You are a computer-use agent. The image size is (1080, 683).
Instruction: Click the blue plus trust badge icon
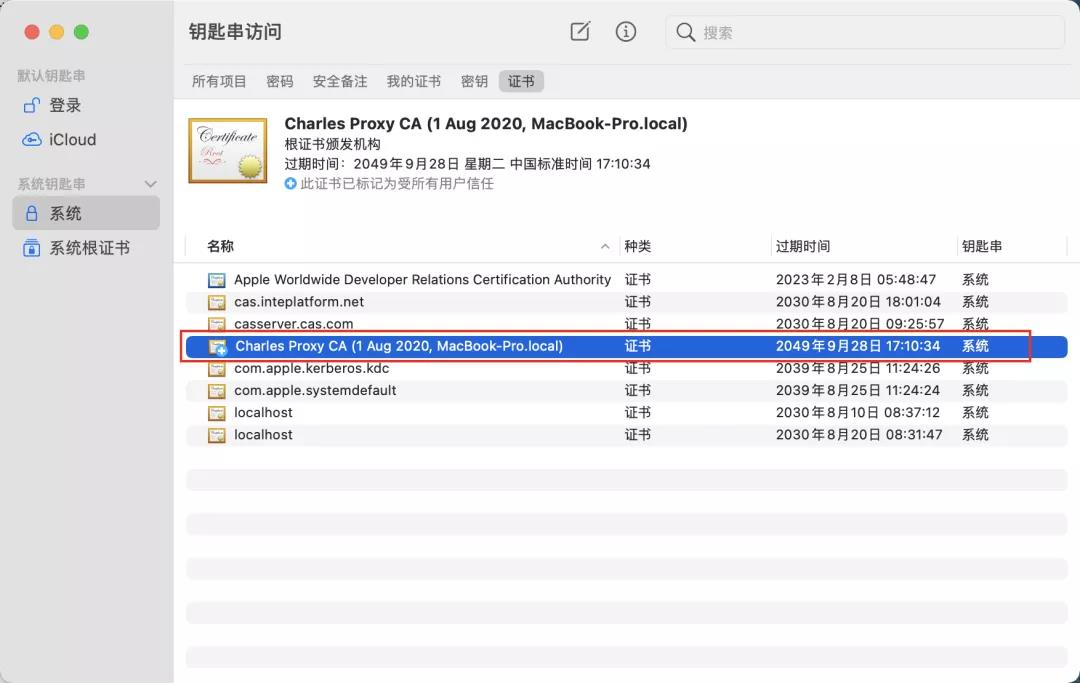click(291, 184)
